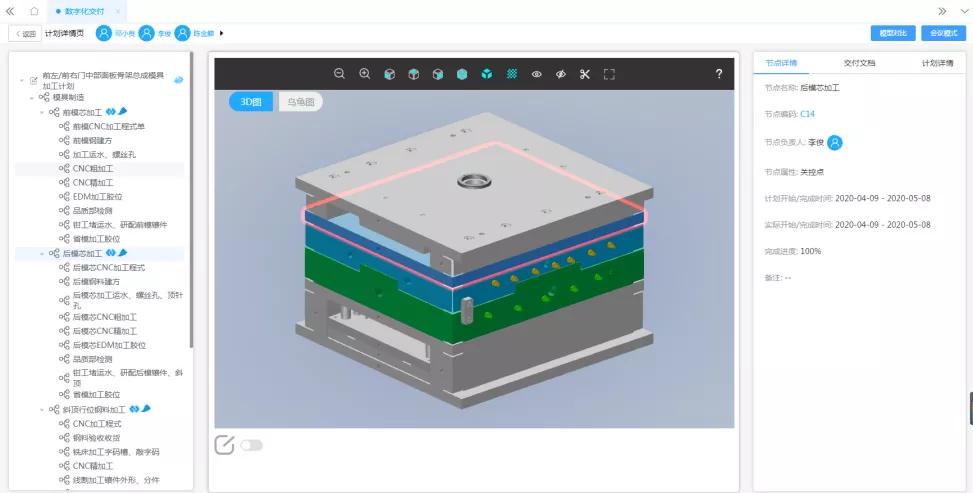Select the 后模芯CNC精加工 tree item

(105, 332)
